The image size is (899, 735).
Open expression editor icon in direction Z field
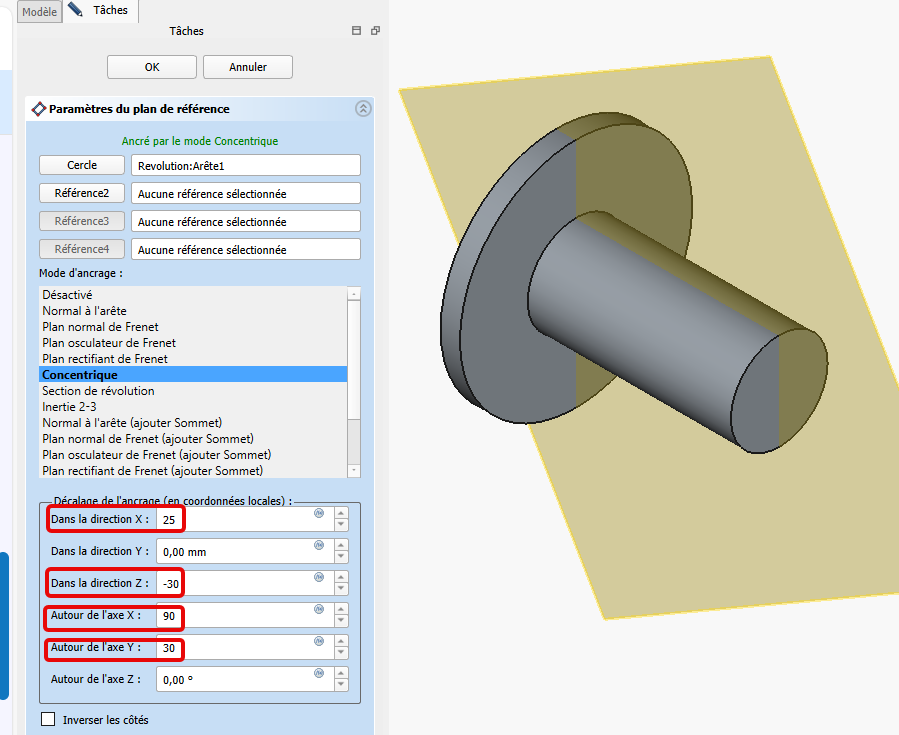pyautogui.click(x=319, y=578)
